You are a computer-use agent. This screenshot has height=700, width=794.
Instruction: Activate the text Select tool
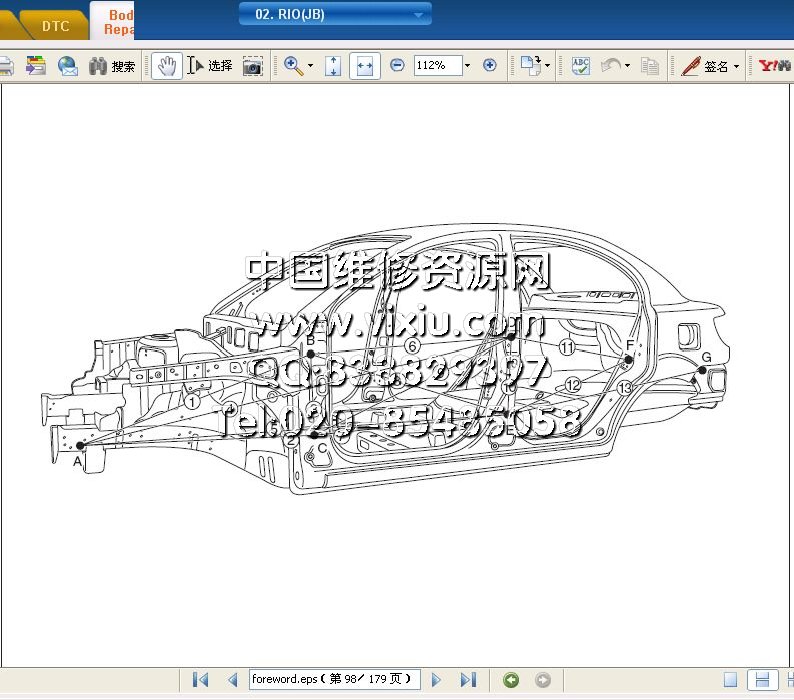[x=211, y=66]
